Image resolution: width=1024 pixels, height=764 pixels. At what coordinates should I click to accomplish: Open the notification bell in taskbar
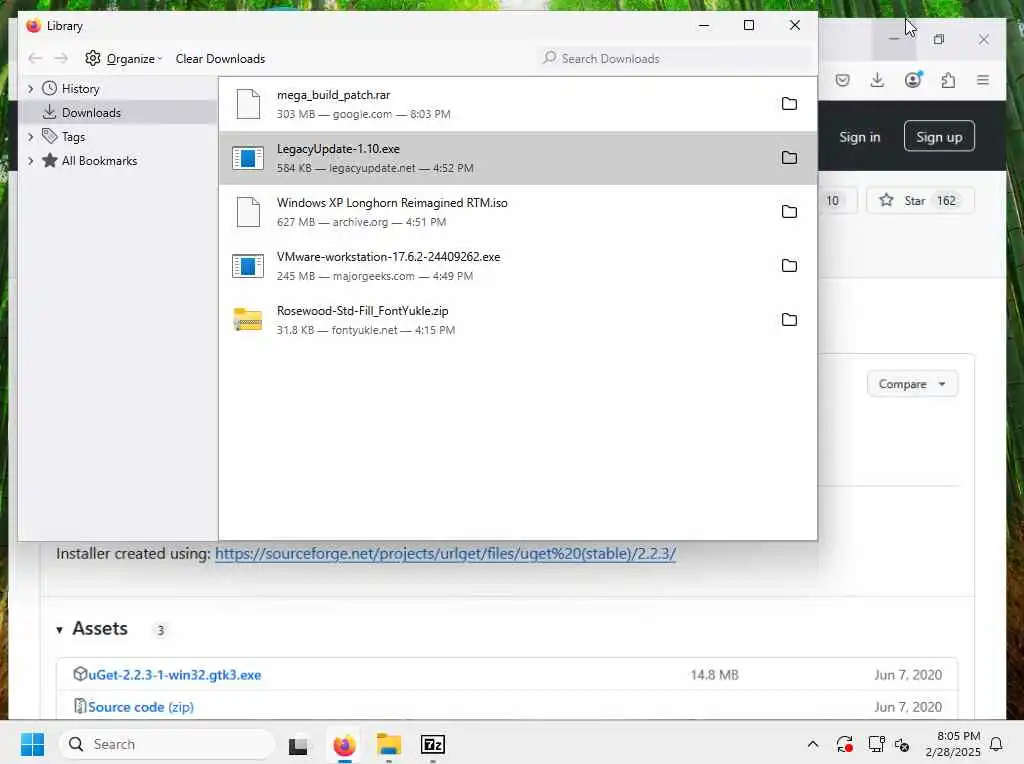click(x=997, y=744)
